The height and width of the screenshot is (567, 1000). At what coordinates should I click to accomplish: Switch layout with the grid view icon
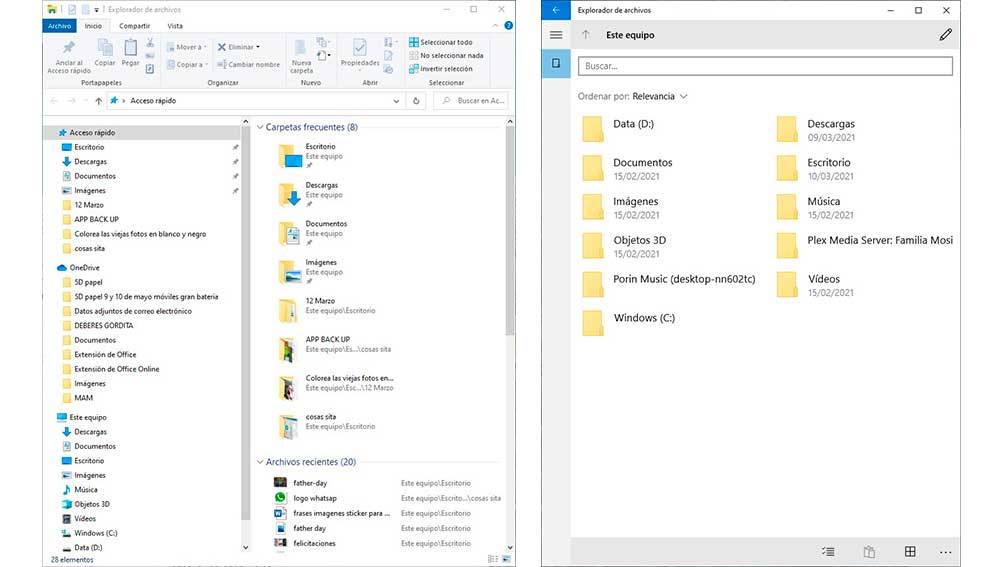tap(910, 551)
